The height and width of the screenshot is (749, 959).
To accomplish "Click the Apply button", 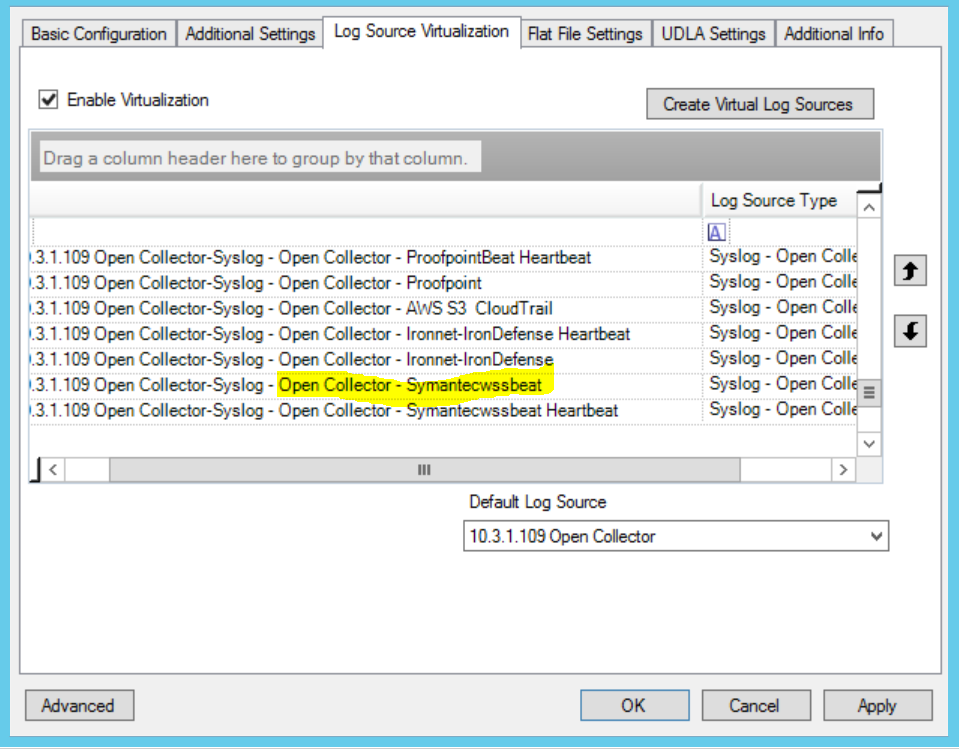I will coord(877,705).
